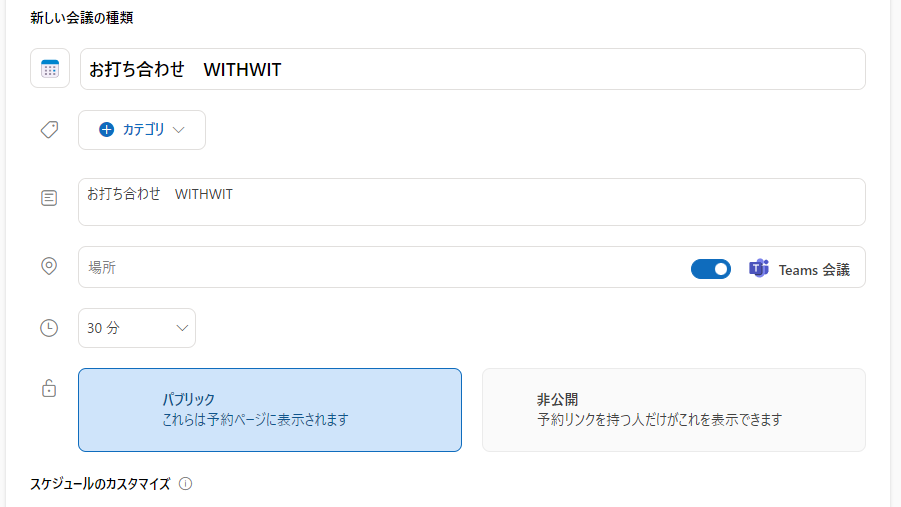Click the Teams 会議 label text

coord(814,270)
